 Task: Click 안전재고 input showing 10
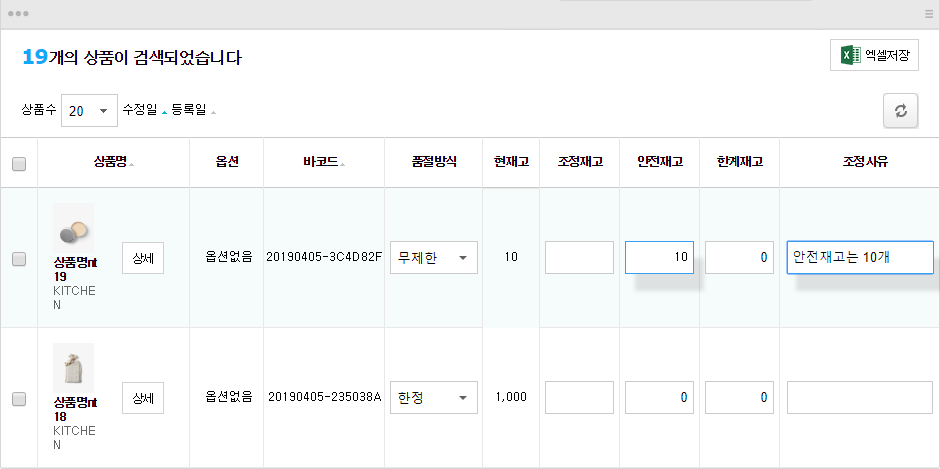click(659, 257)
